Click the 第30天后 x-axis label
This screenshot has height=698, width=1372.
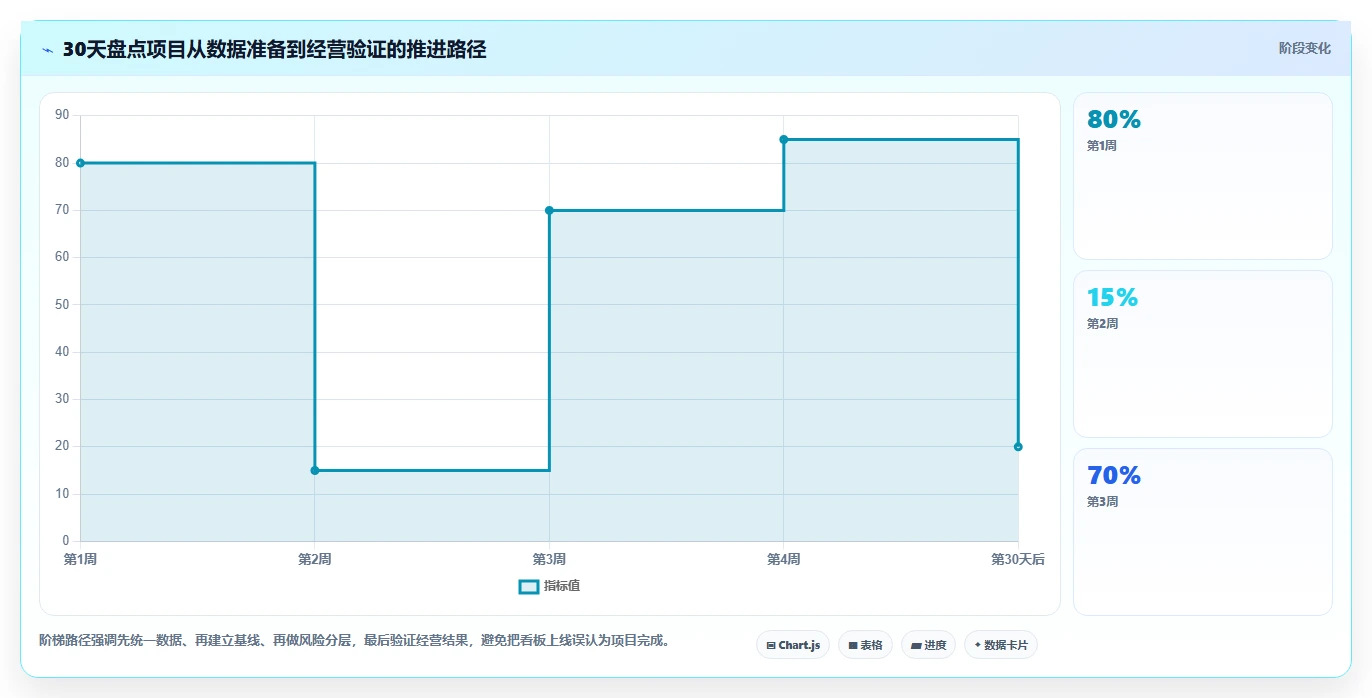point(1018,559)
